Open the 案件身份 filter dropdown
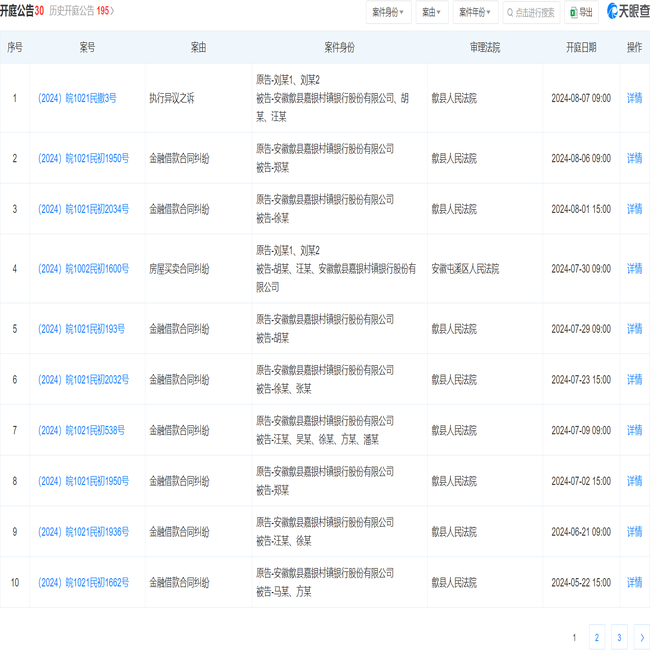 point(388,12)
